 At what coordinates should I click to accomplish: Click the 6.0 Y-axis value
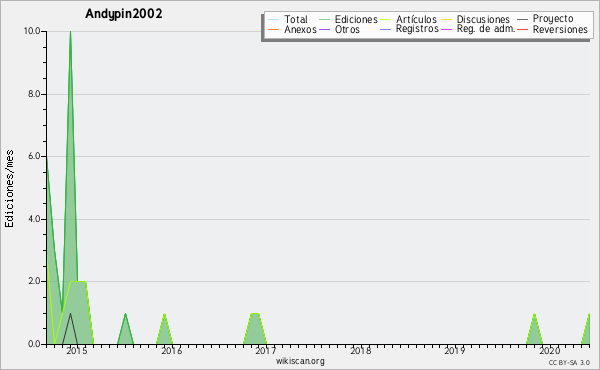pos(34,156)
